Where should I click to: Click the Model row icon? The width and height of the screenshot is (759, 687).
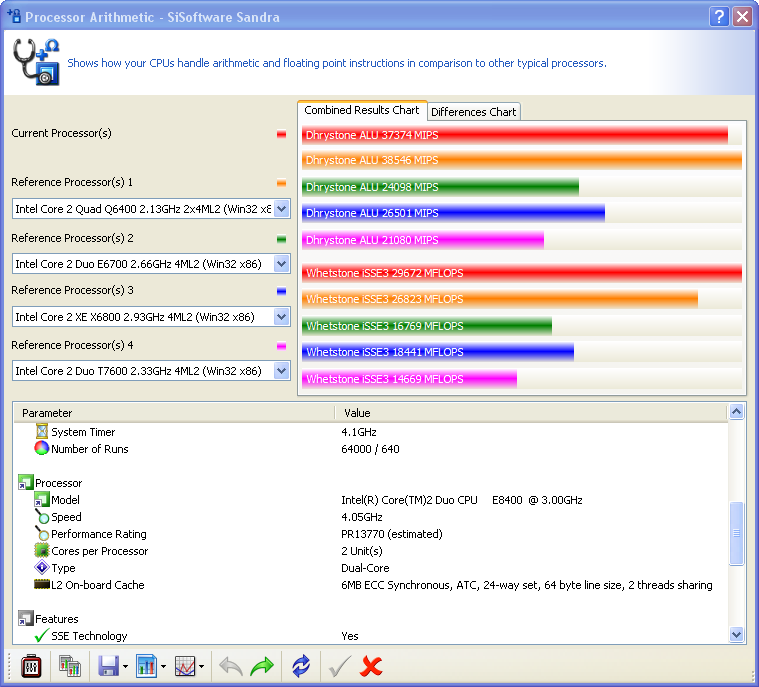(42, 499)
